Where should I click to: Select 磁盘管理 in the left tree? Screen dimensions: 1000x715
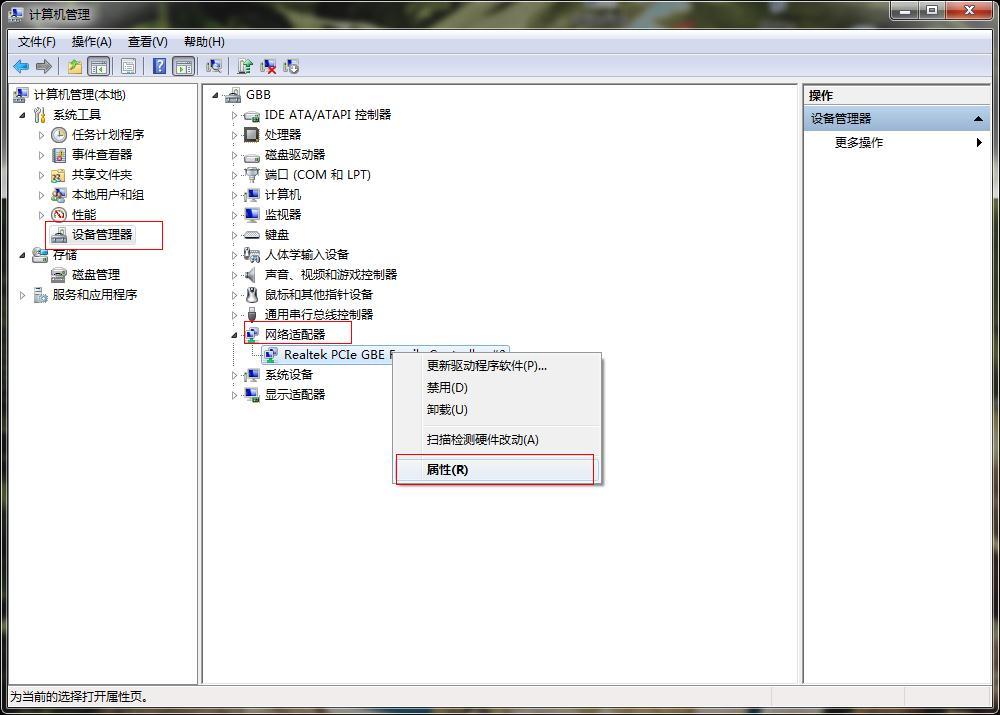click(96, 275)
